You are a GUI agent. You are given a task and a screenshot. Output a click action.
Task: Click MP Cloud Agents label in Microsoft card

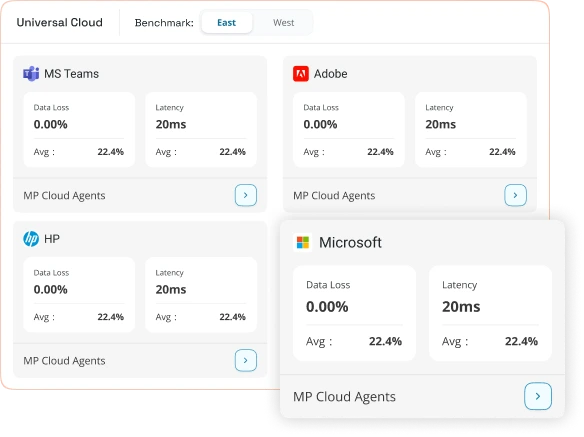pos(345,397)
